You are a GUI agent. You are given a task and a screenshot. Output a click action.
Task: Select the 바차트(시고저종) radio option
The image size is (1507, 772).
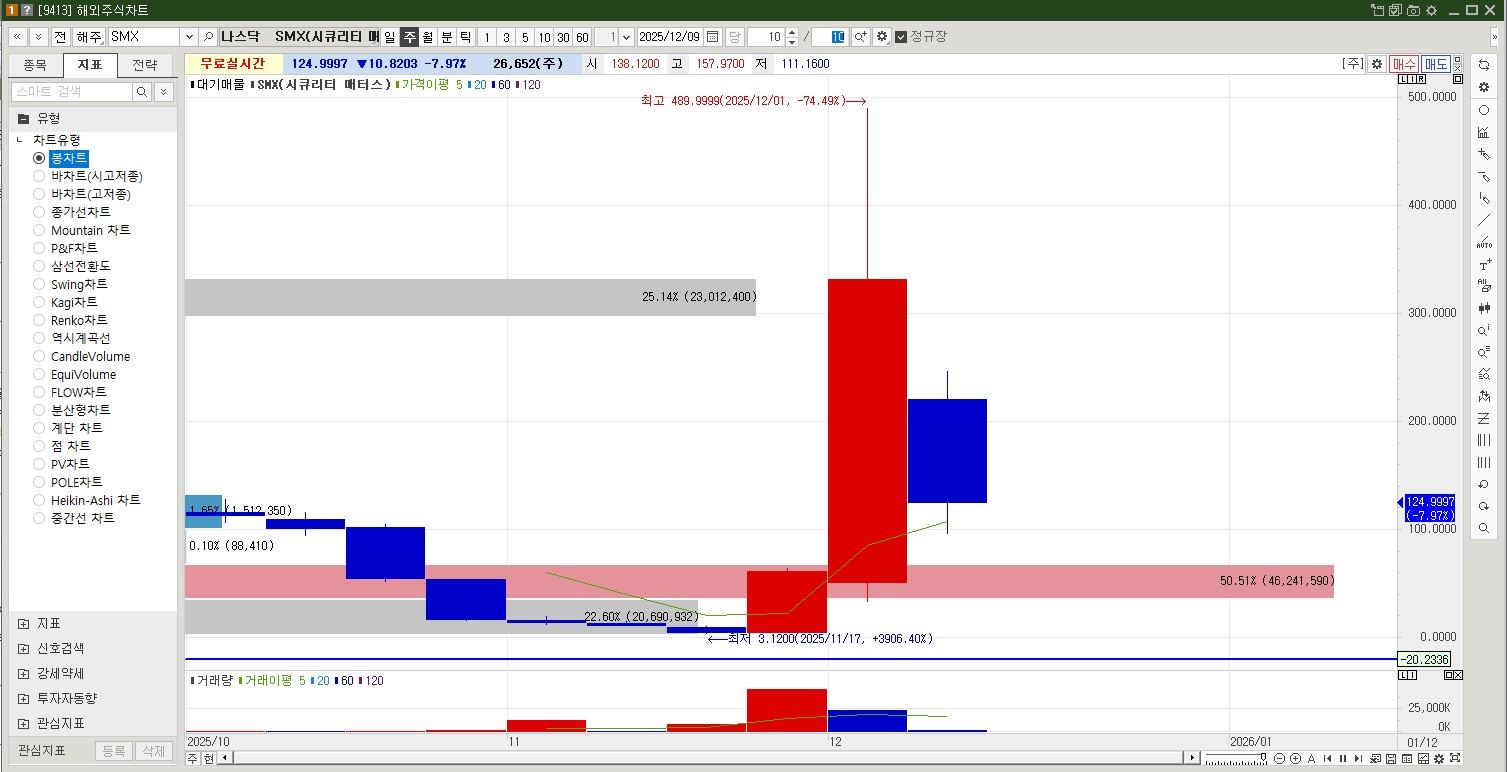(x=39, y=176)
